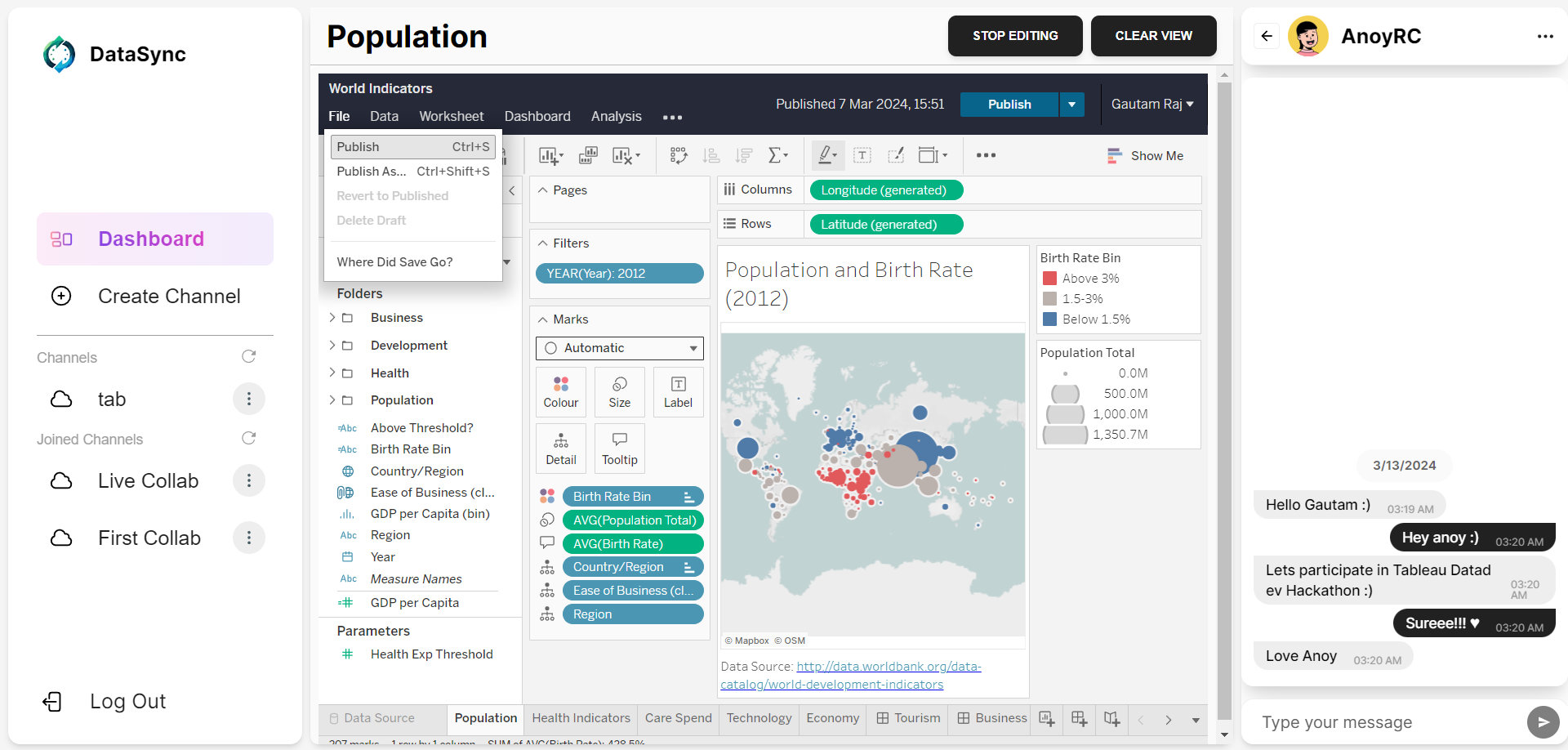Click the Format brush toolbar icon
Image resolution: width=1568 pixels, height=750 pixels.
click(896, 155)
